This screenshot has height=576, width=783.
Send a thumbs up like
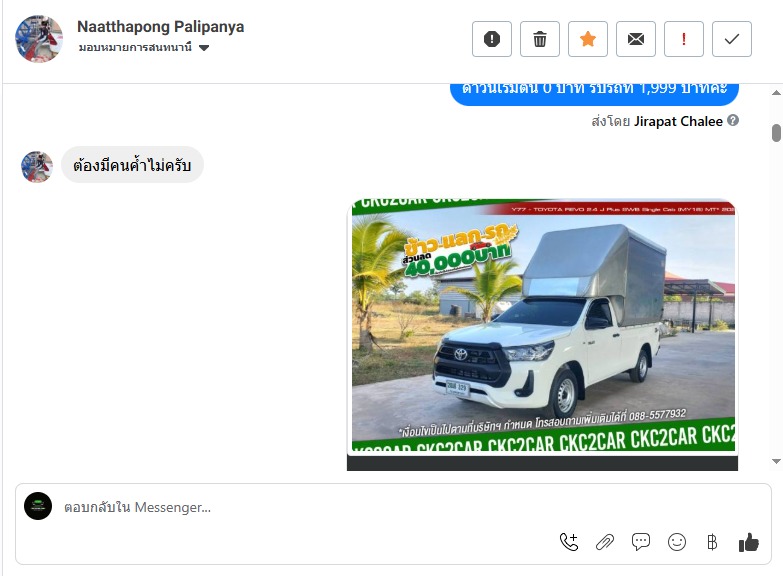749,542
